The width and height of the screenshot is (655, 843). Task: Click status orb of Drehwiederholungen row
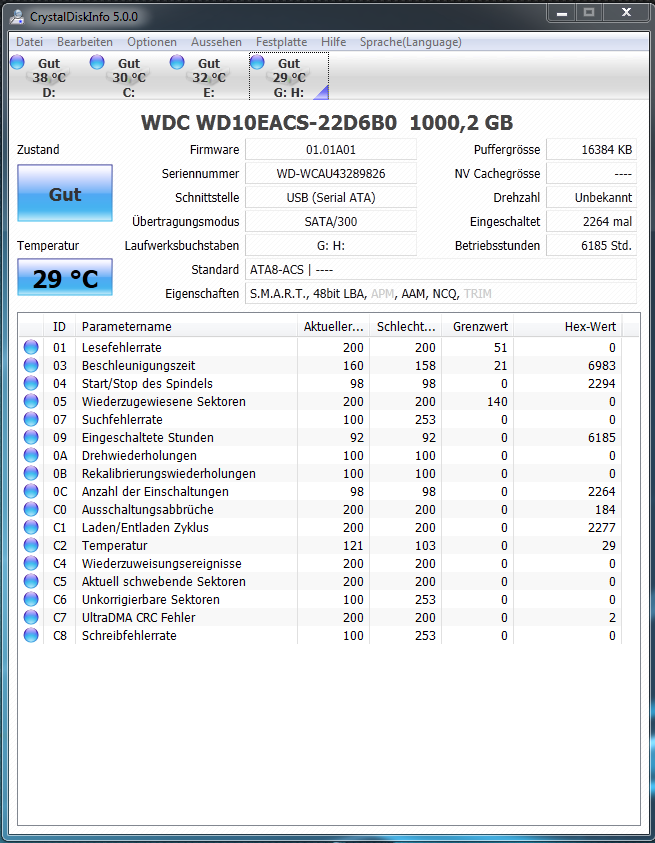click(31, 455)
